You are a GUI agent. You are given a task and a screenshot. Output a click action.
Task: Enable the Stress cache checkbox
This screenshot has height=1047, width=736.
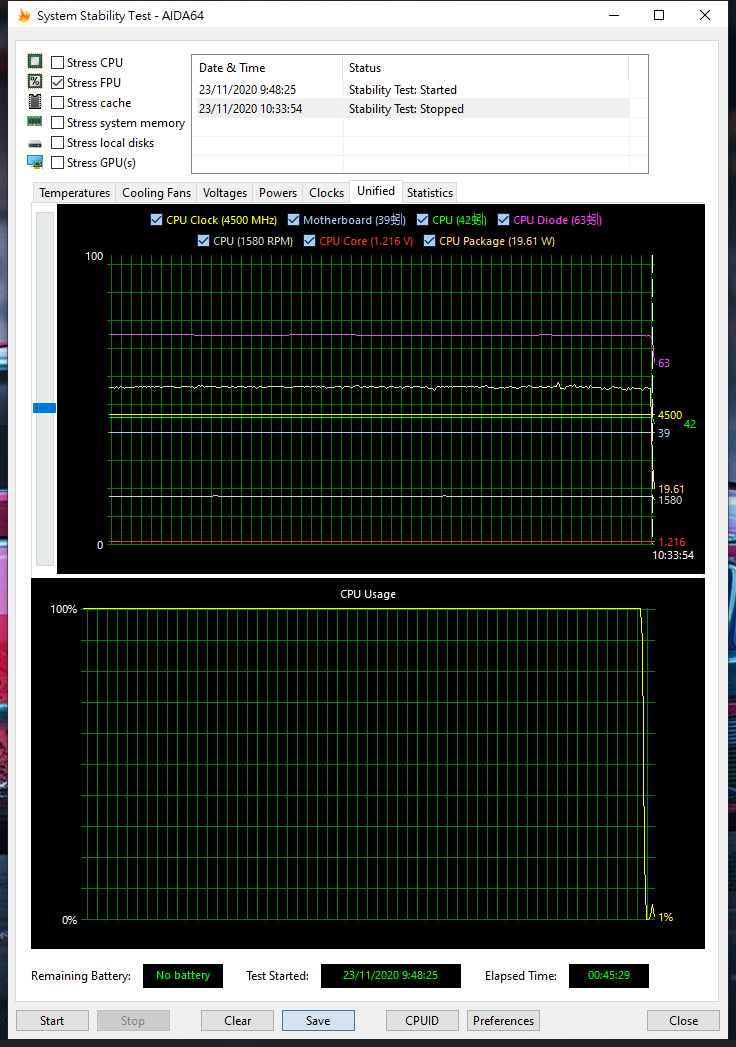click(x=57, y=102)
